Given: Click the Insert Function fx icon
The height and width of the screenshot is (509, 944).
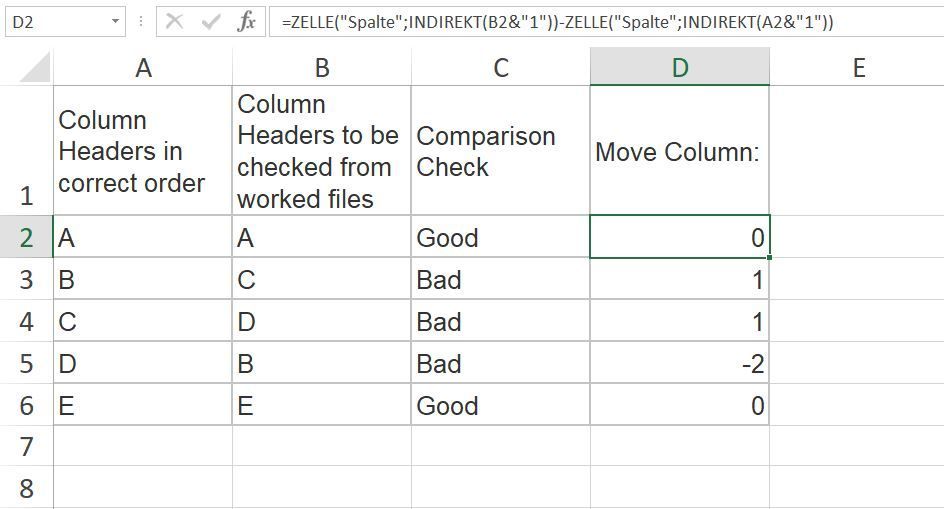Looking at the screenshot, I should (246, 21).
